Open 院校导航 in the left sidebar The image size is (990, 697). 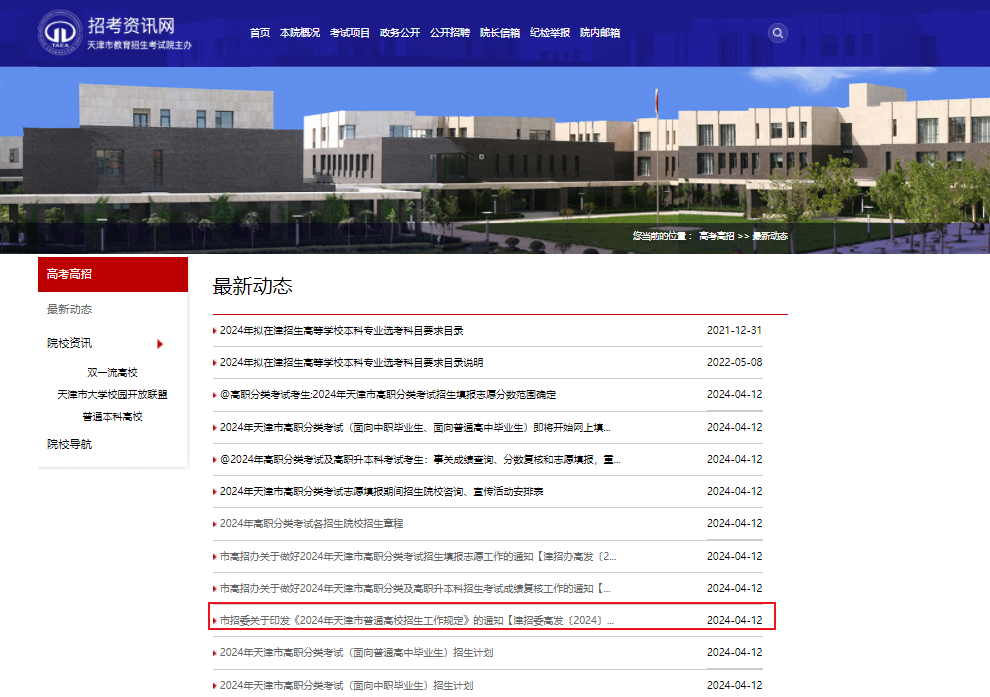point(70,444)
